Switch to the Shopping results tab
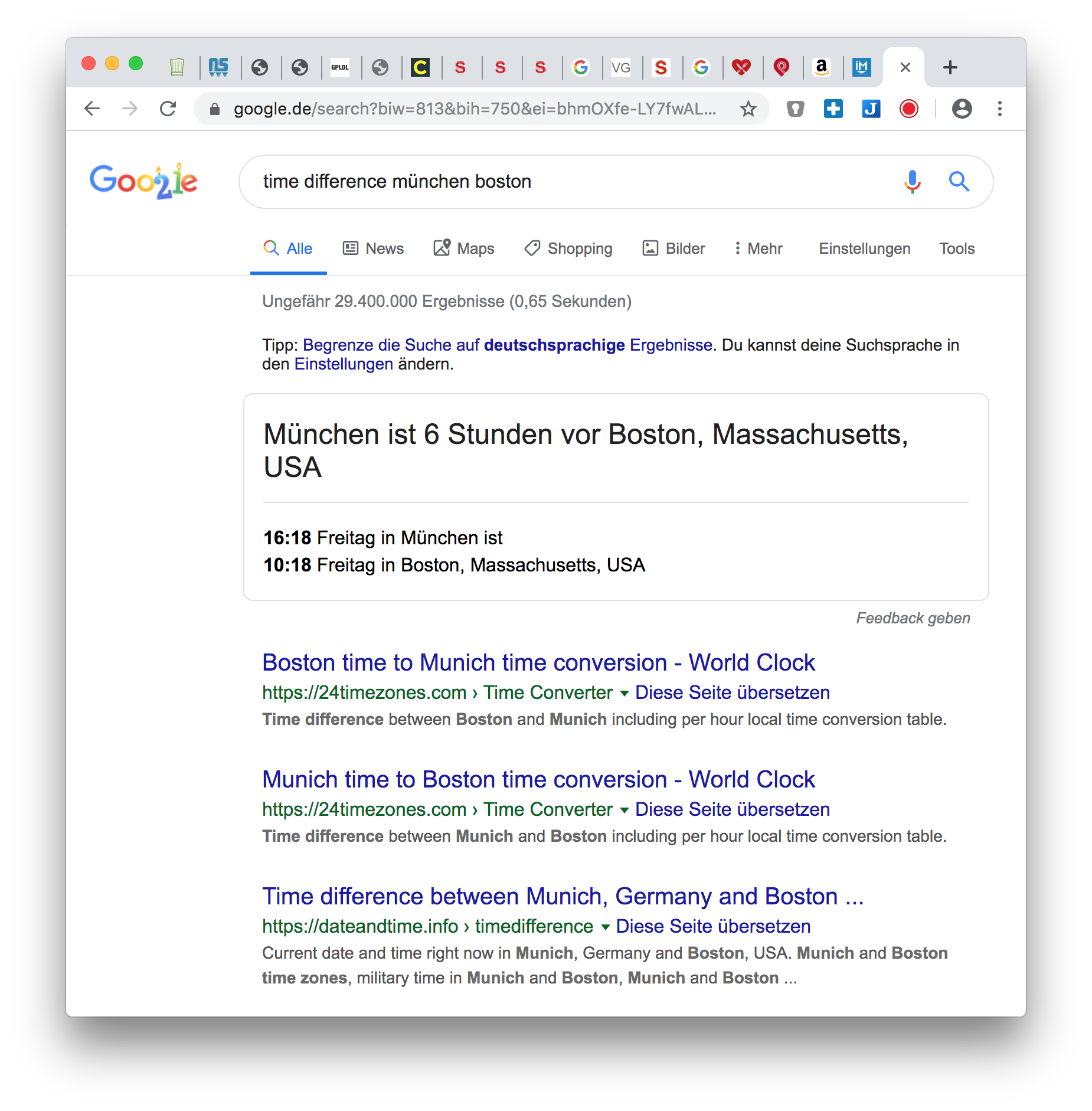 (568, 249)
